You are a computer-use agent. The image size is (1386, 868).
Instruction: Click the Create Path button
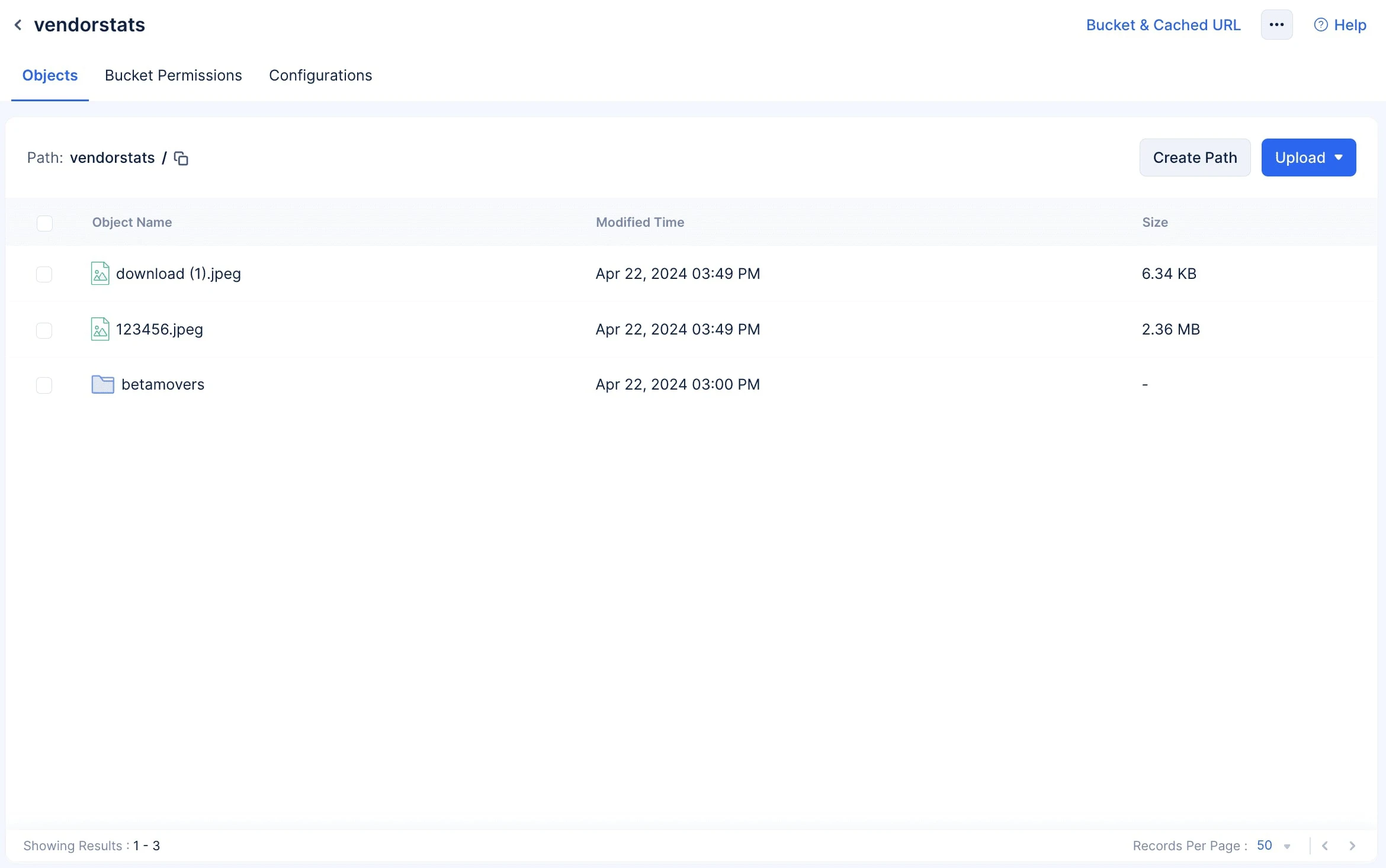(x=1195, y=157)
